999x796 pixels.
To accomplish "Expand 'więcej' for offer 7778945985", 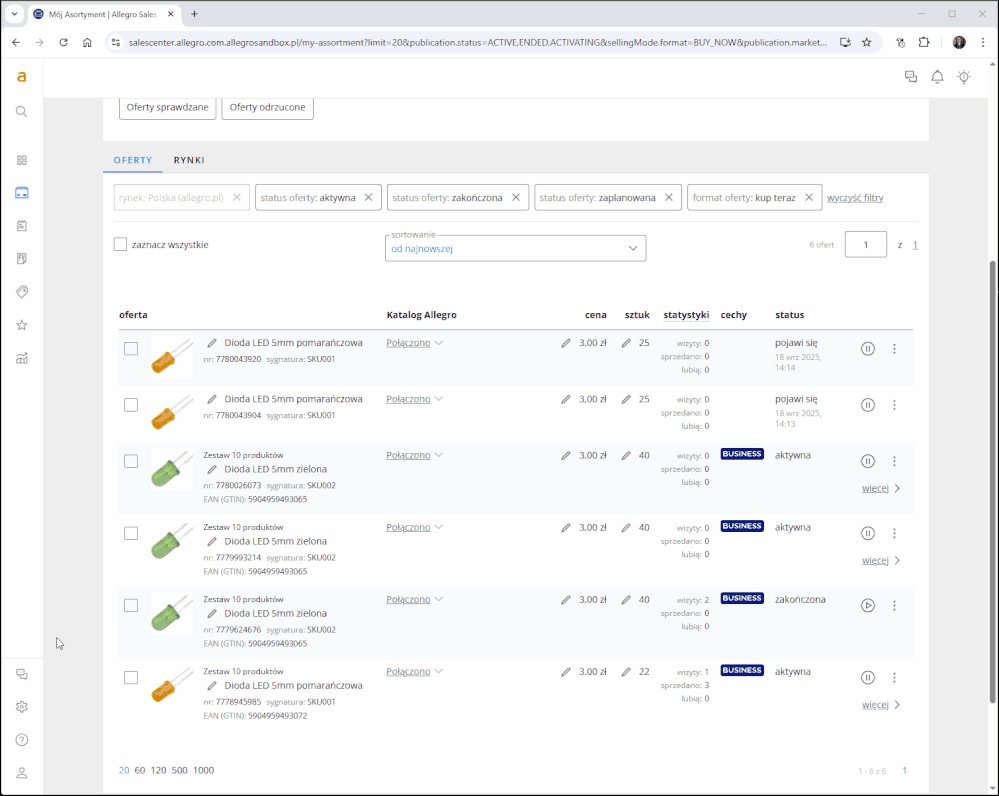I will pos(881,705).
